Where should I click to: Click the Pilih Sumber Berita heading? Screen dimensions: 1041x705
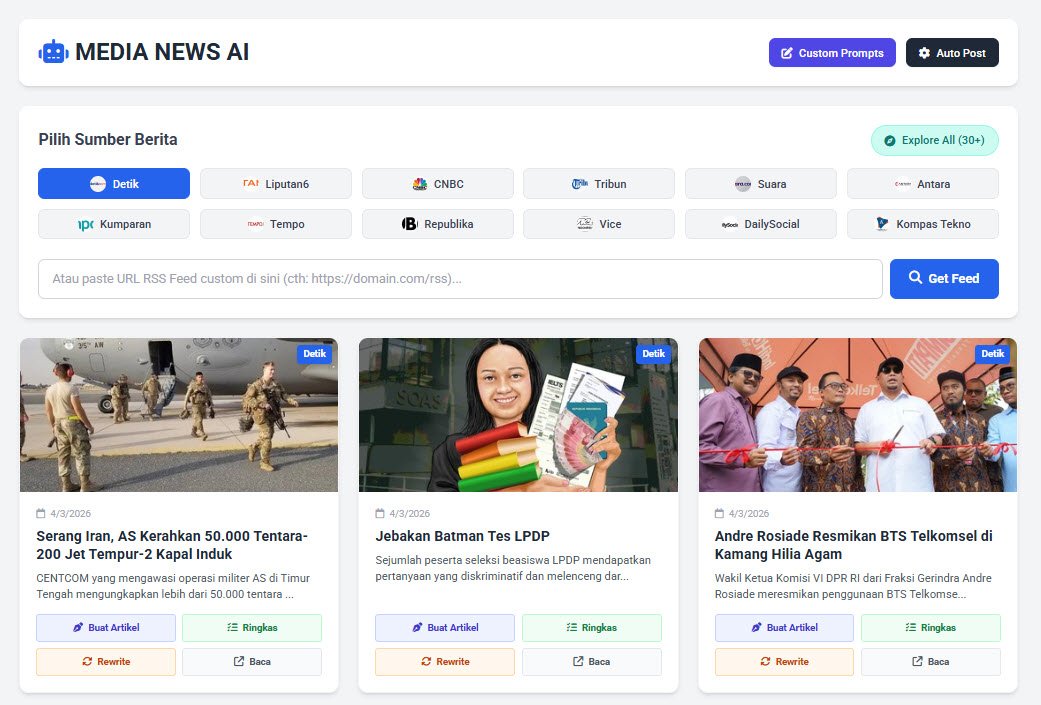(108, 139)
